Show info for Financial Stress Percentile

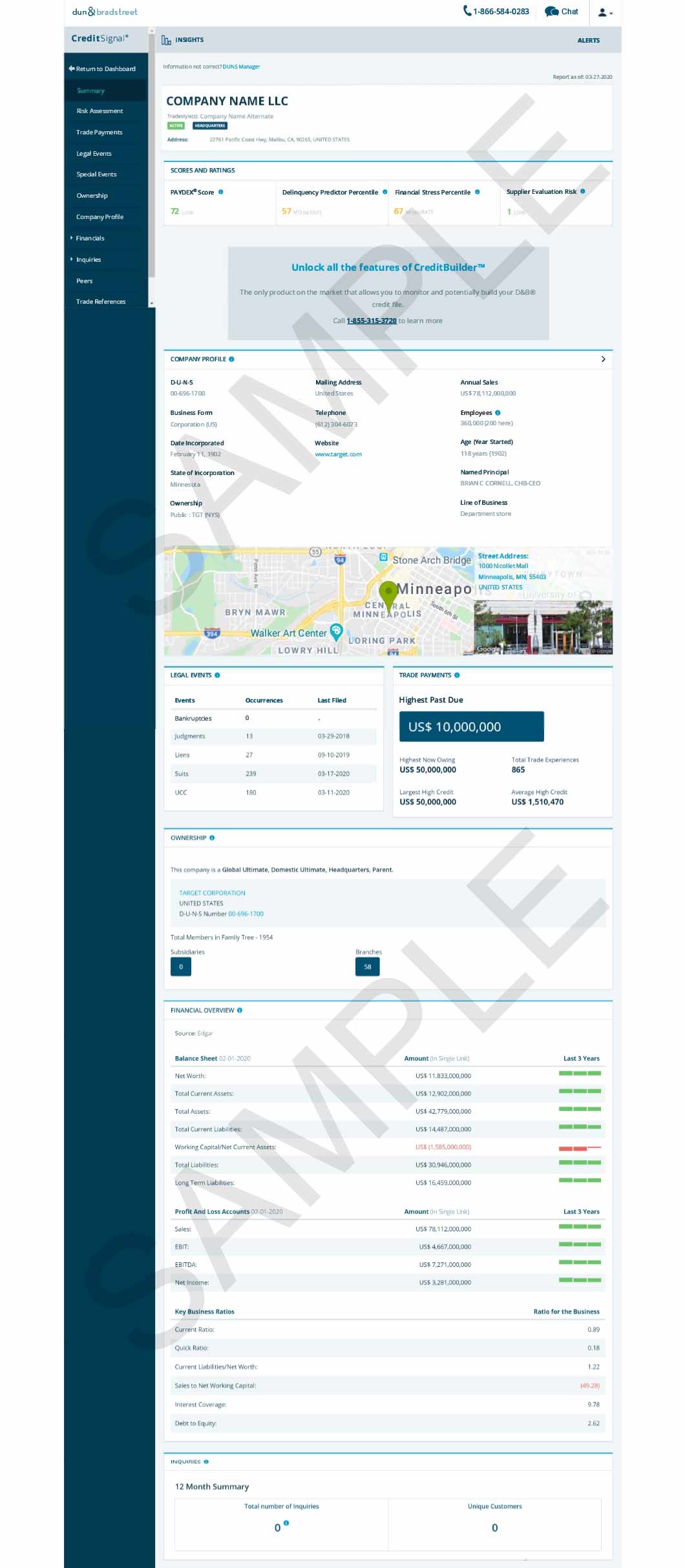pos(477,192)
